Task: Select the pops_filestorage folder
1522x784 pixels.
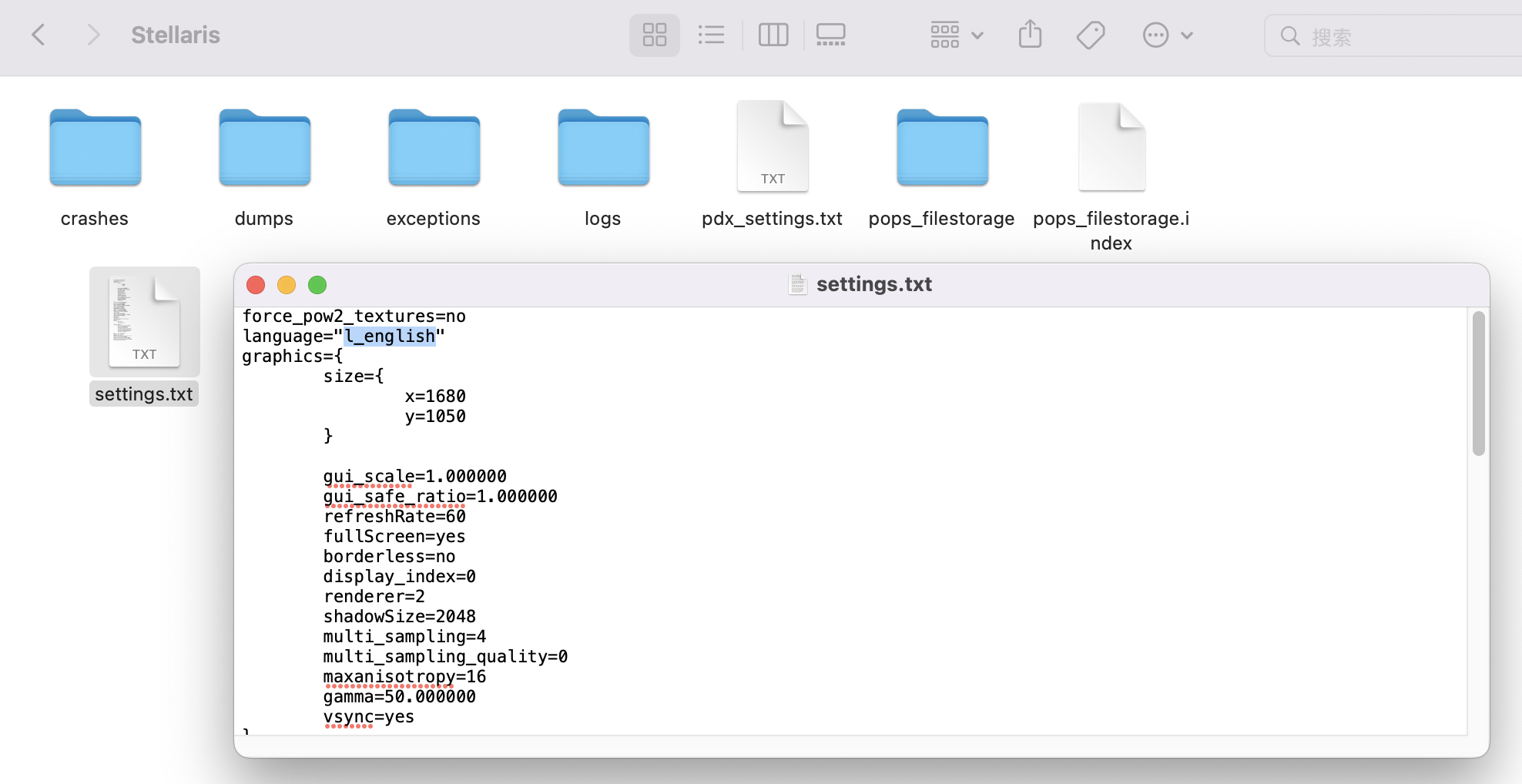Action: 943,148
